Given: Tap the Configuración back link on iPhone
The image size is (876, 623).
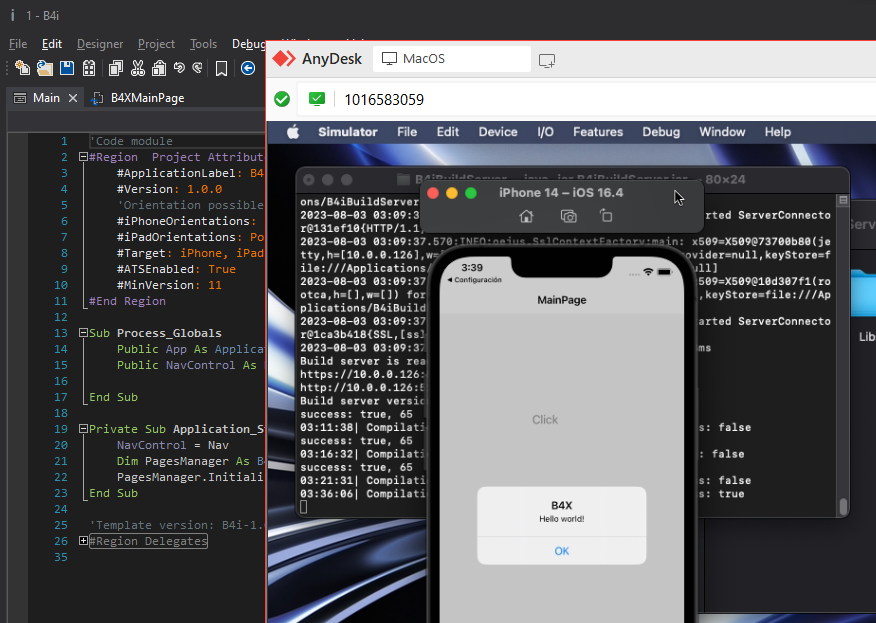Looking at the screenshot, I should pos(474,280).
